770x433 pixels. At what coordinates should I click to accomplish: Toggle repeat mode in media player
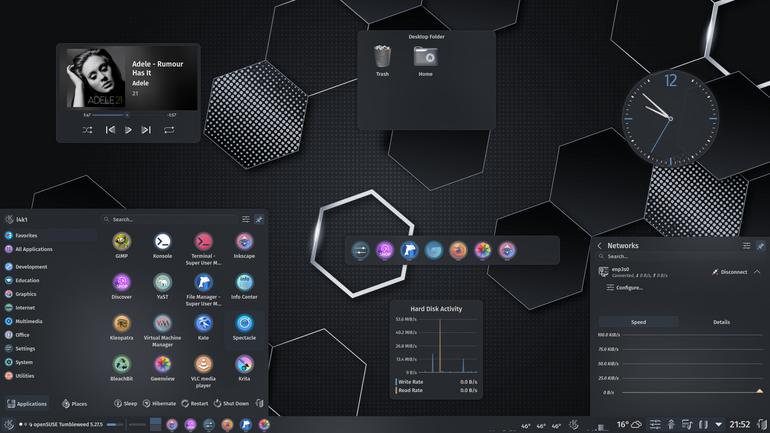pyautogui.click(x=169, y=130)
